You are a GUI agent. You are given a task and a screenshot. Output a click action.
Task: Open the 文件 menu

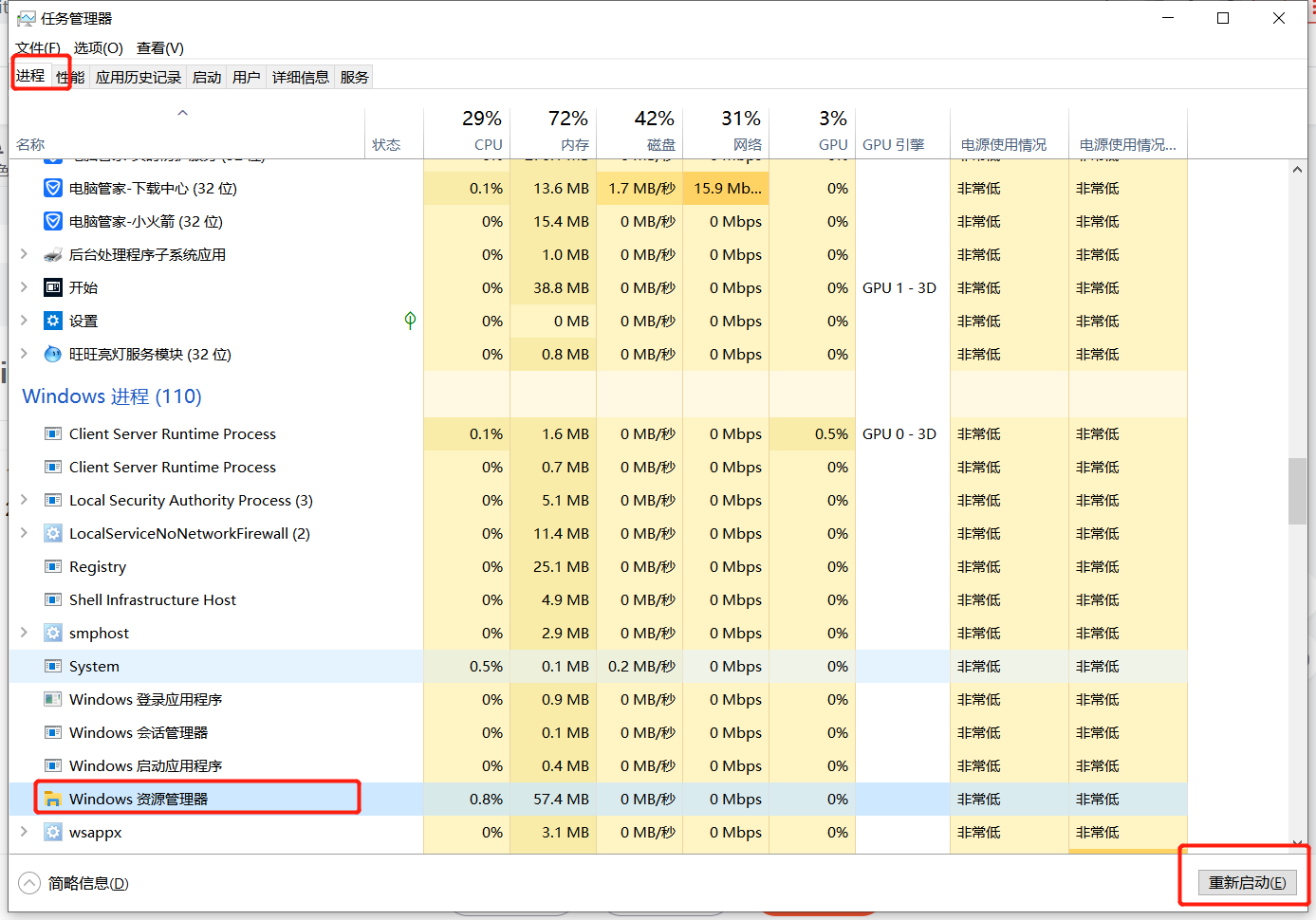point(36,47)
